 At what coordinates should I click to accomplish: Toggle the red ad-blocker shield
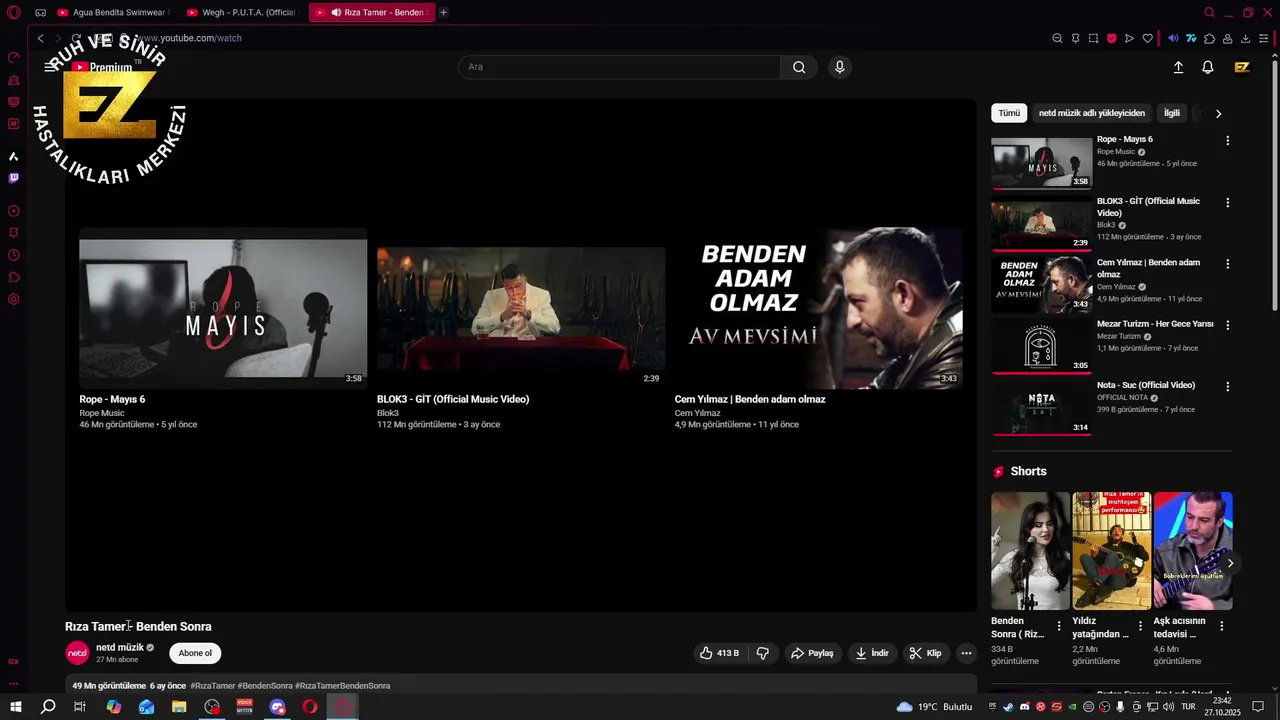(1111, 38)
